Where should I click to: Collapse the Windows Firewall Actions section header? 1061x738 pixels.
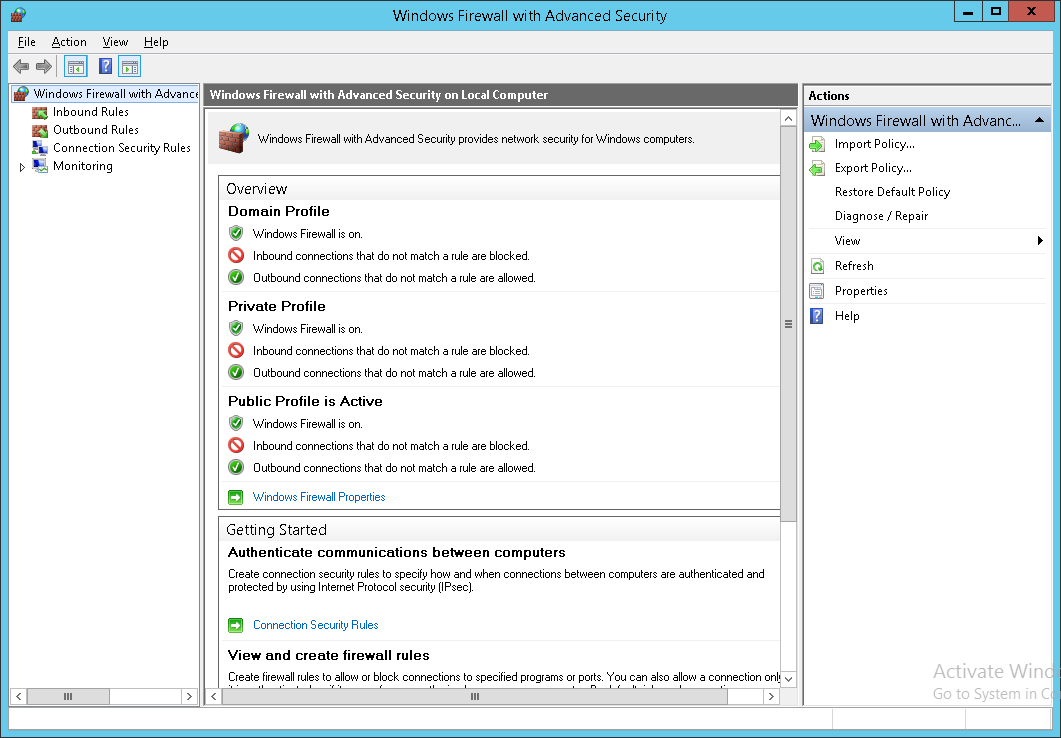(x=1039, y=120)
